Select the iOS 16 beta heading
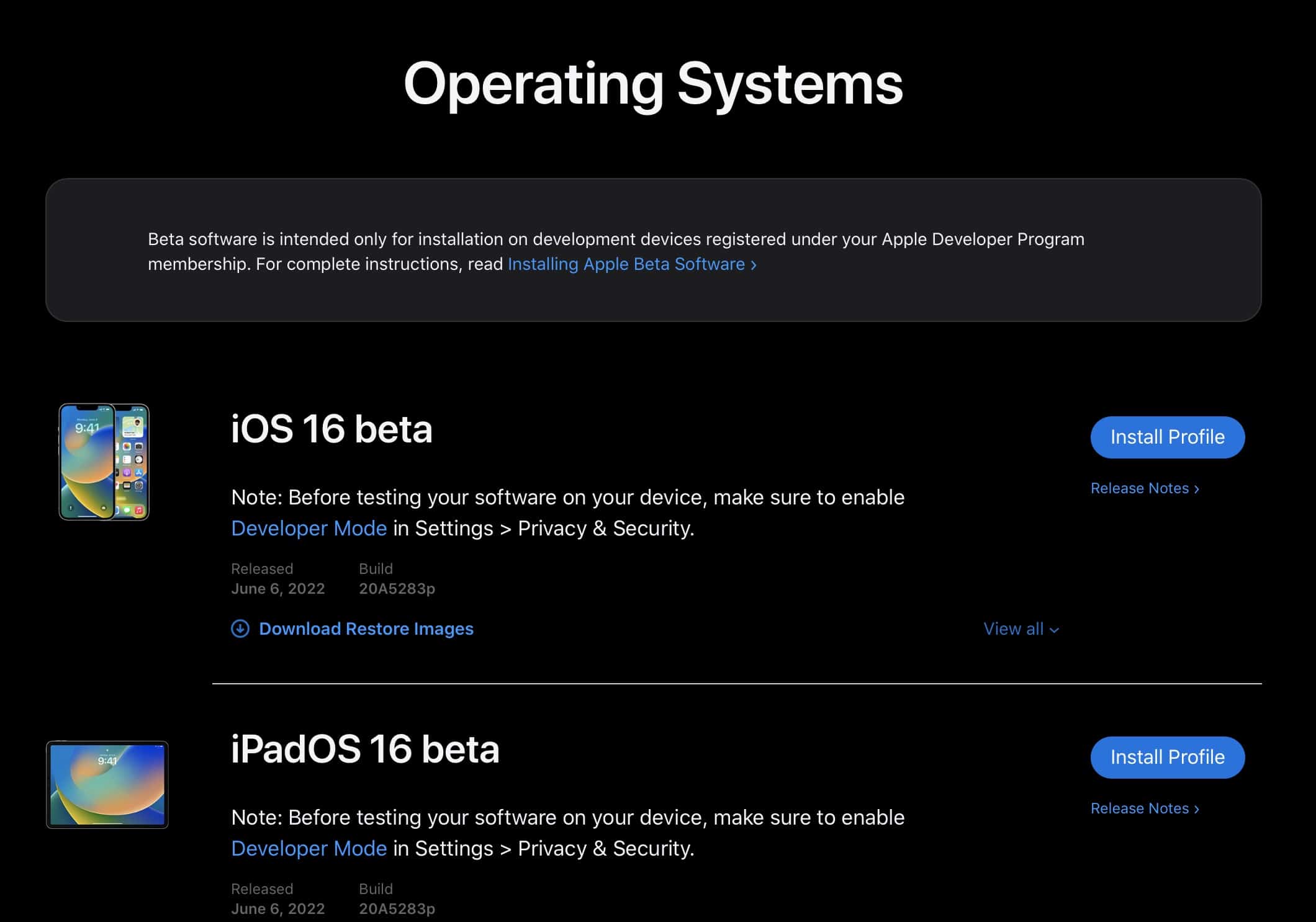Screen dimensions: 1316x922 (x=331, y=429)
